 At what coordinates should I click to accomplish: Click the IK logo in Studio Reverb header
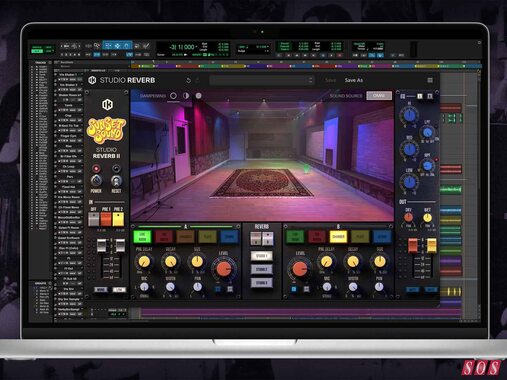click(x=92, y=80)
